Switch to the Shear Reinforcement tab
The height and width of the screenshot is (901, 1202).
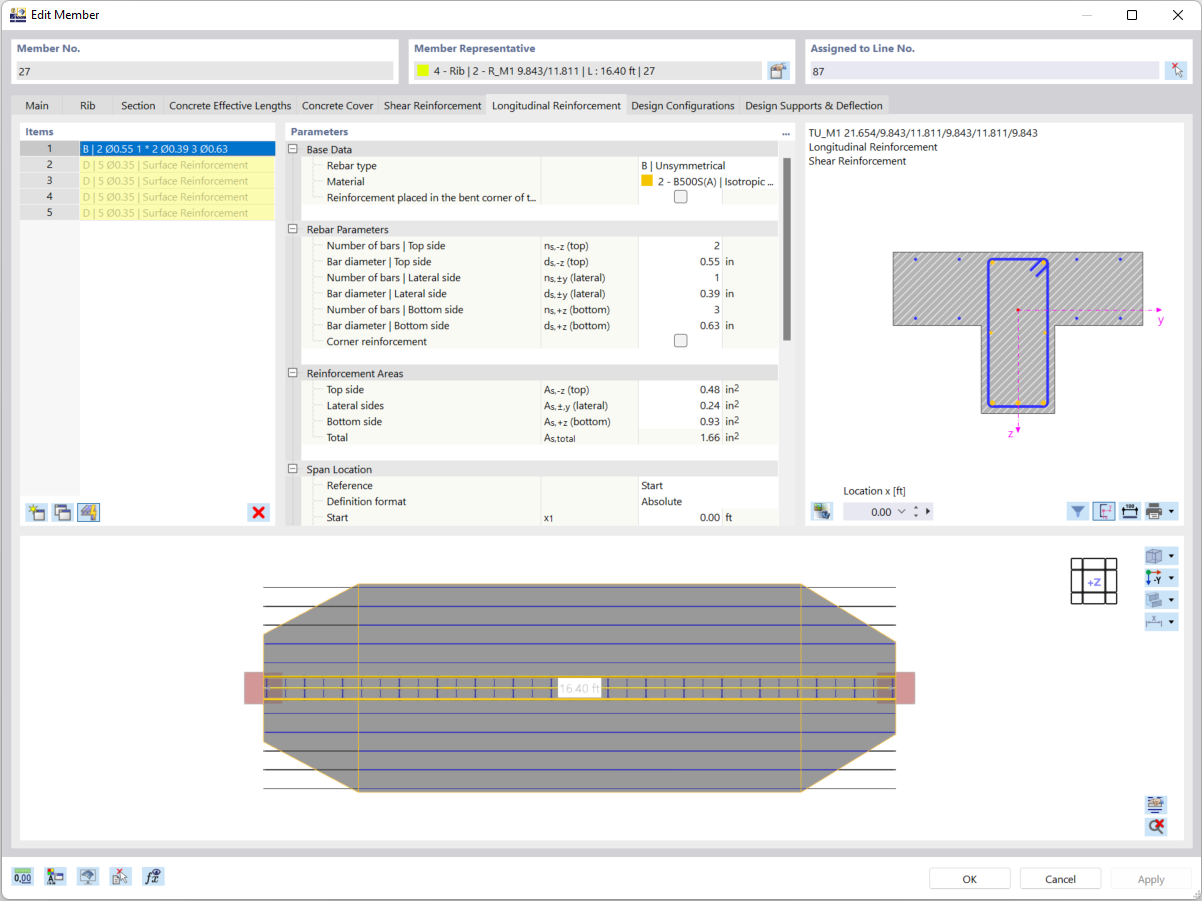(432, 105)
